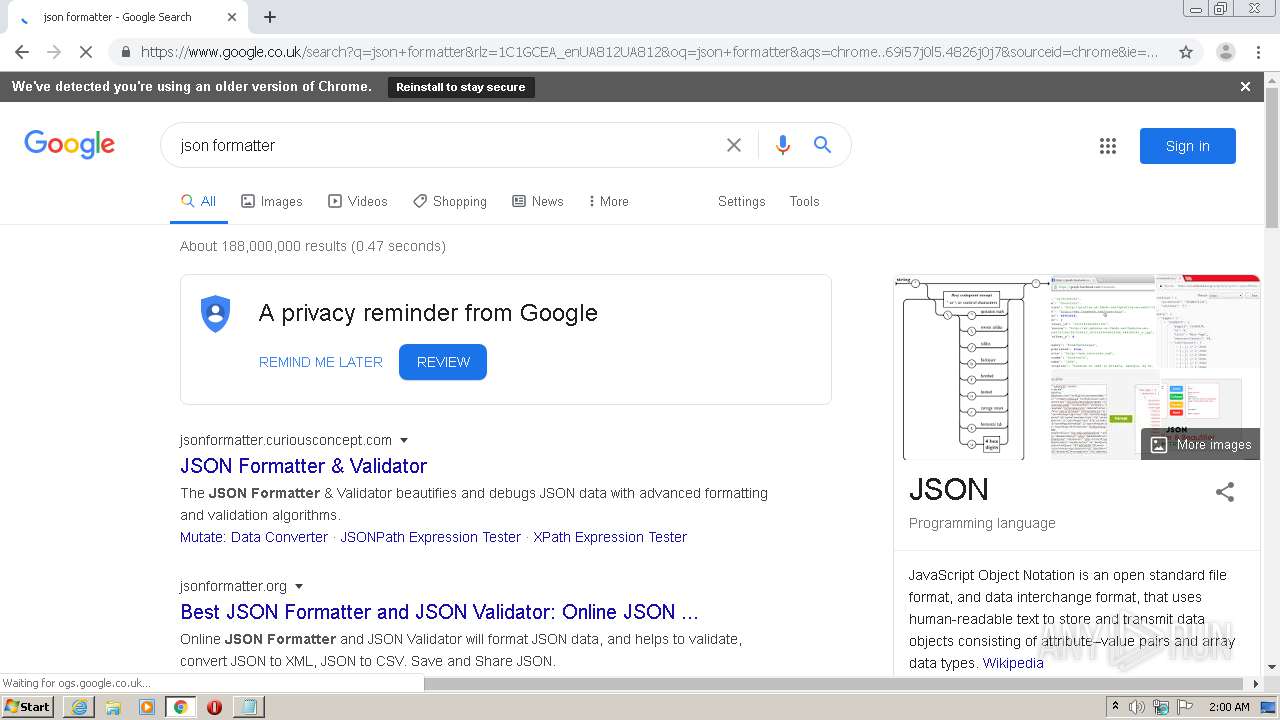
Task: Select the All results tab
Action: 198,201
